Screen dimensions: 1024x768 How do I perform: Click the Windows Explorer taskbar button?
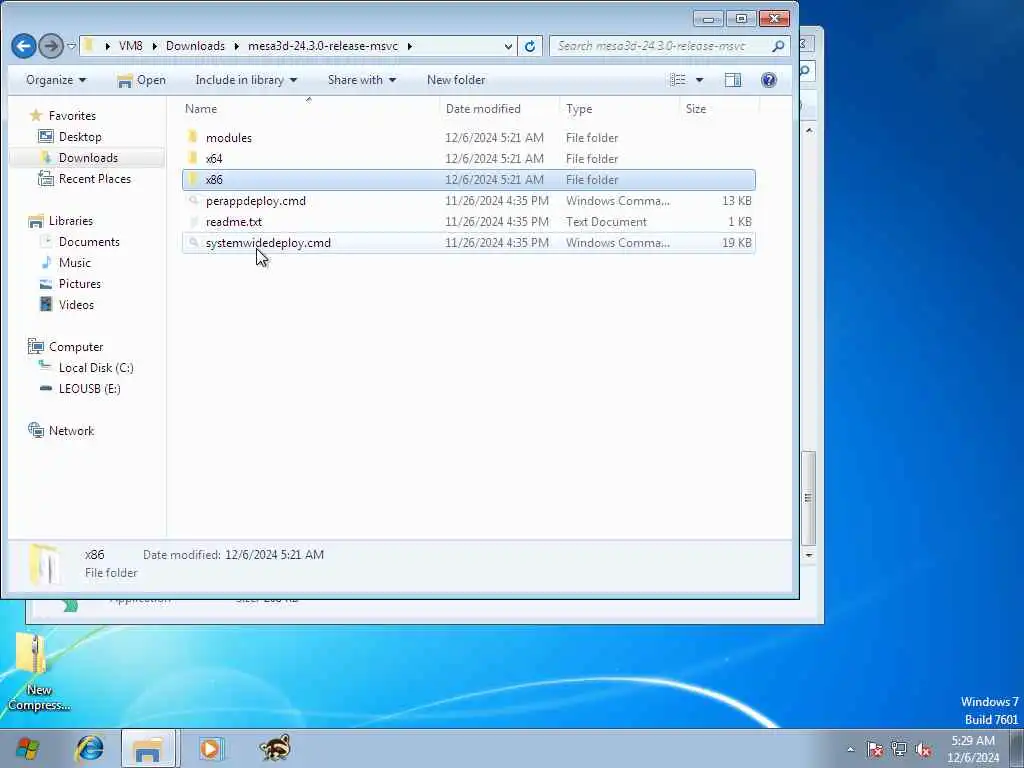[148, 748]
